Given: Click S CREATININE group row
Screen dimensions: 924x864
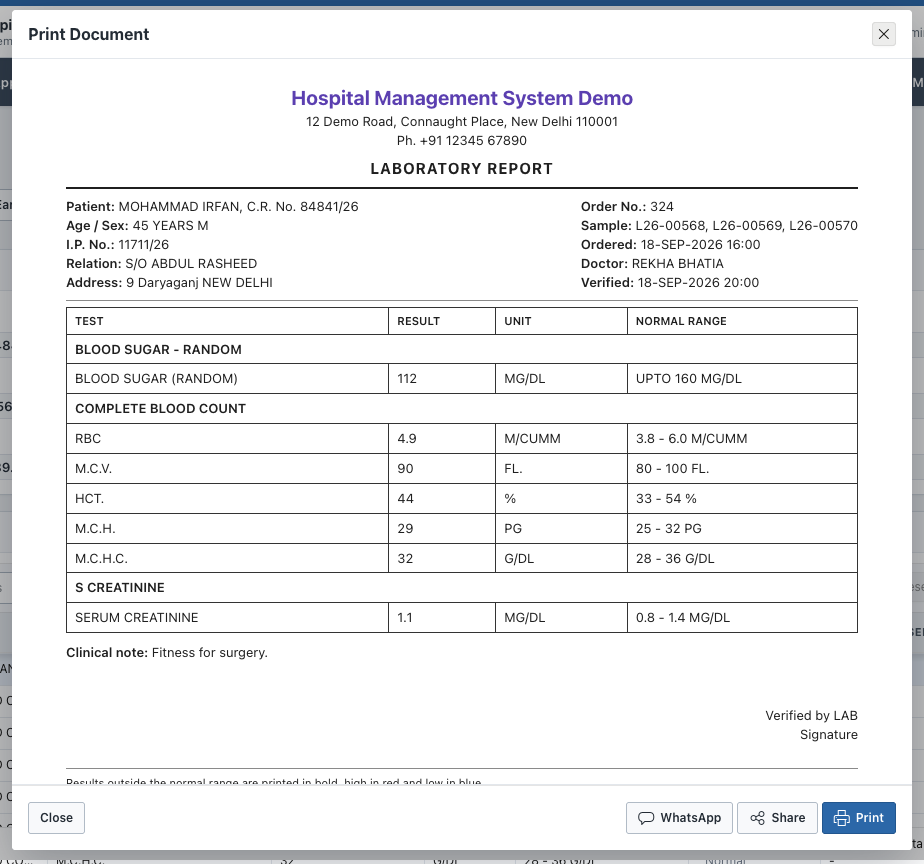Looking at the screenshot, I should click(x=462, y=588).
